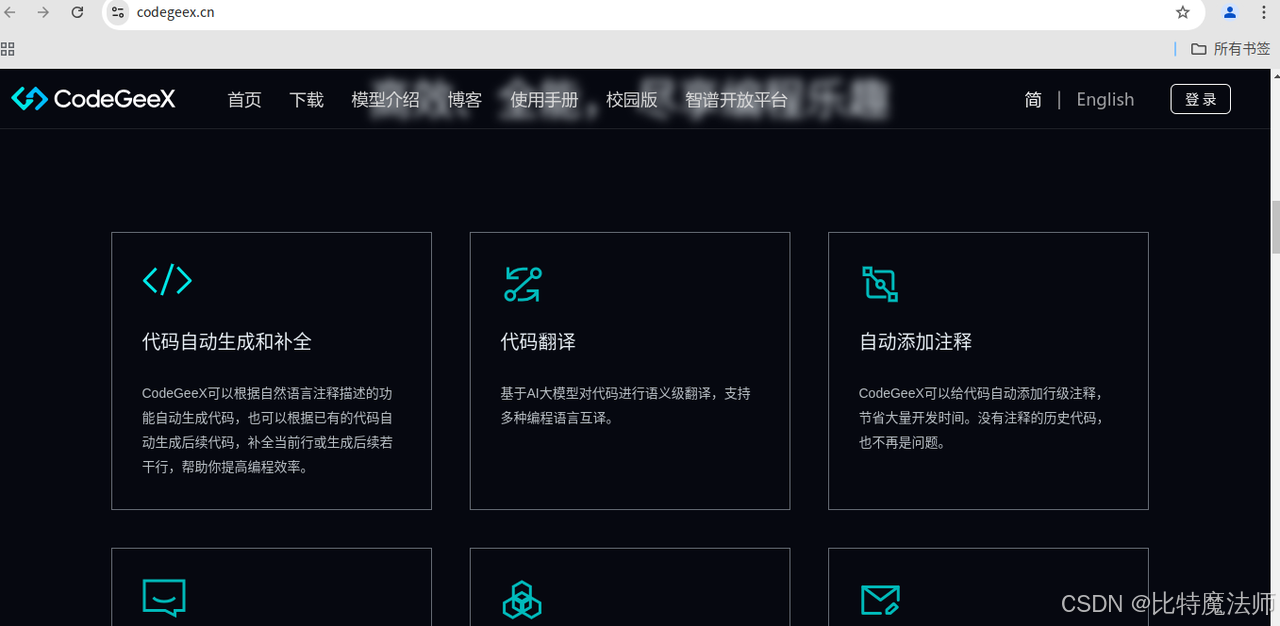Click the chat bubble feature icon

coord(164,598)
